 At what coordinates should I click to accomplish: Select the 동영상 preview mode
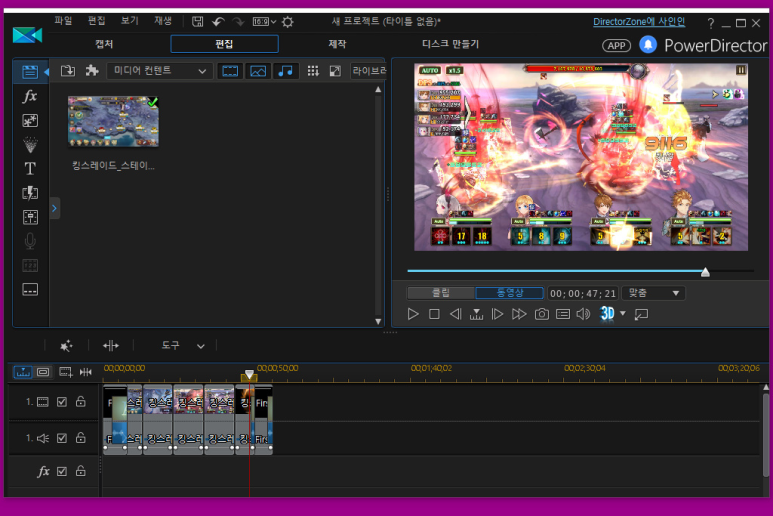509,293
